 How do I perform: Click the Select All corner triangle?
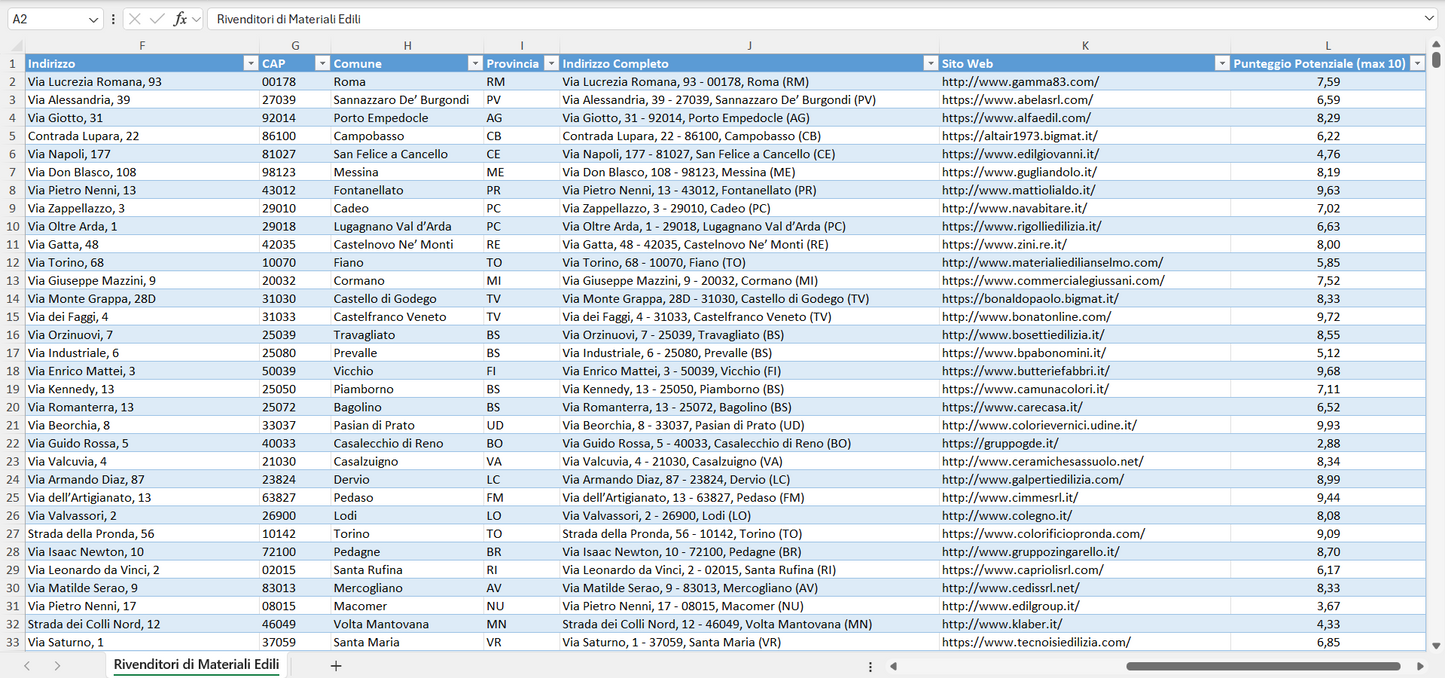pos(16,46)
